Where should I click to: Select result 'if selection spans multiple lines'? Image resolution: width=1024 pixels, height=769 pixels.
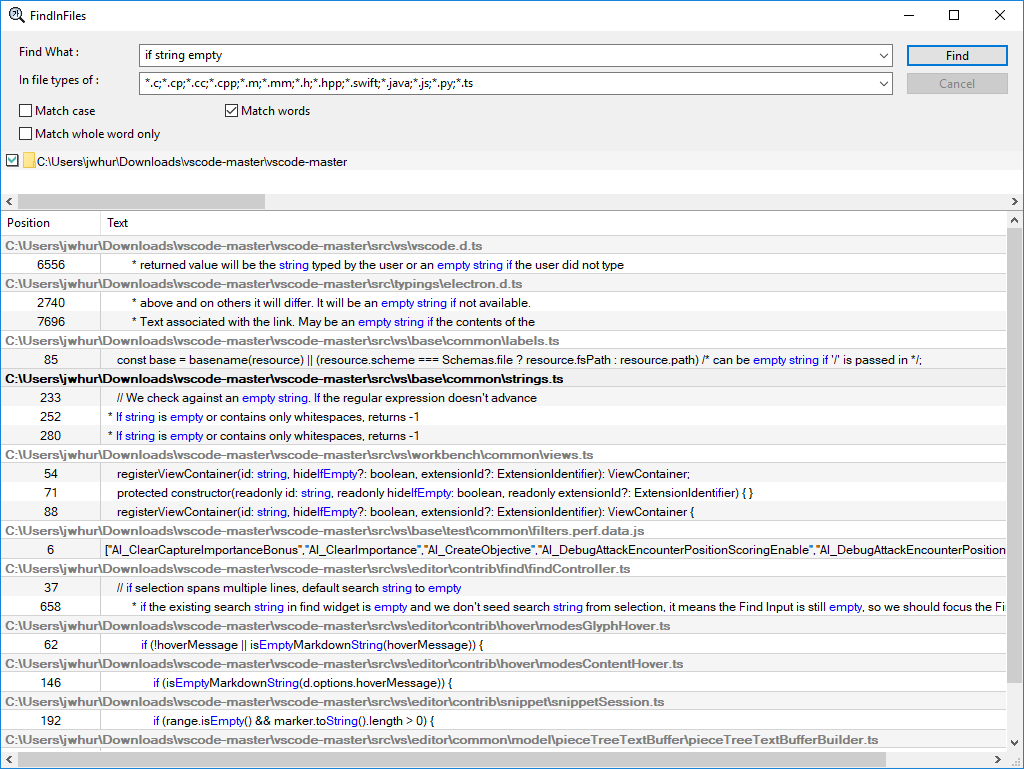(x=504, y=588)
